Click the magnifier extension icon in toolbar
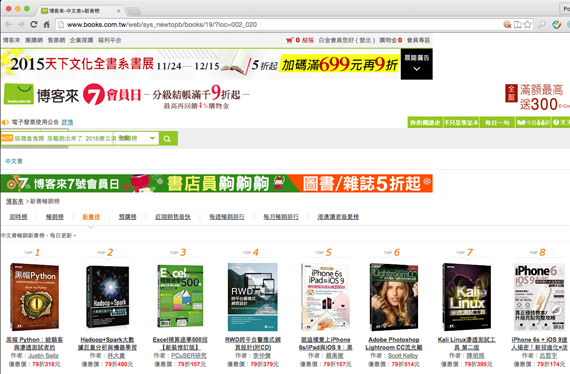This screenshot has height=374, width=570. click(542, 24)
